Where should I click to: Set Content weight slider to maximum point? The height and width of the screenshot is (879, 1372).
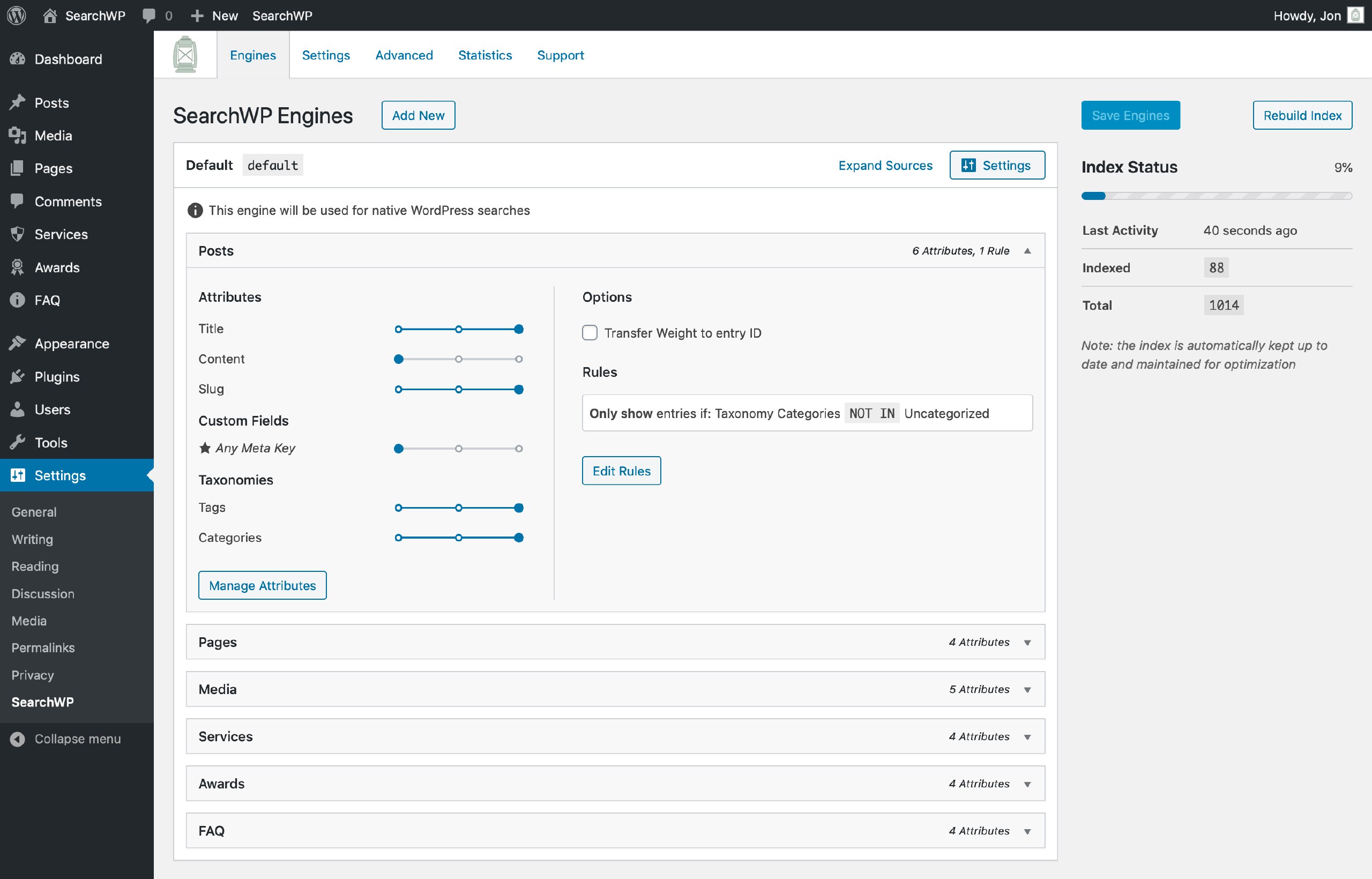click(x=519, y=359)
